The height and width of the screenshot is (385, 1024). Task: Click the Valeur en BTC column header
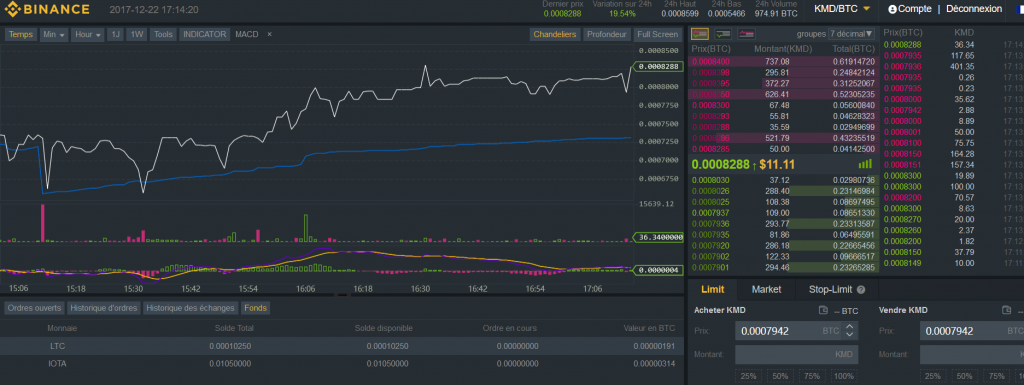pyautogui.click(x=649, y=328)
